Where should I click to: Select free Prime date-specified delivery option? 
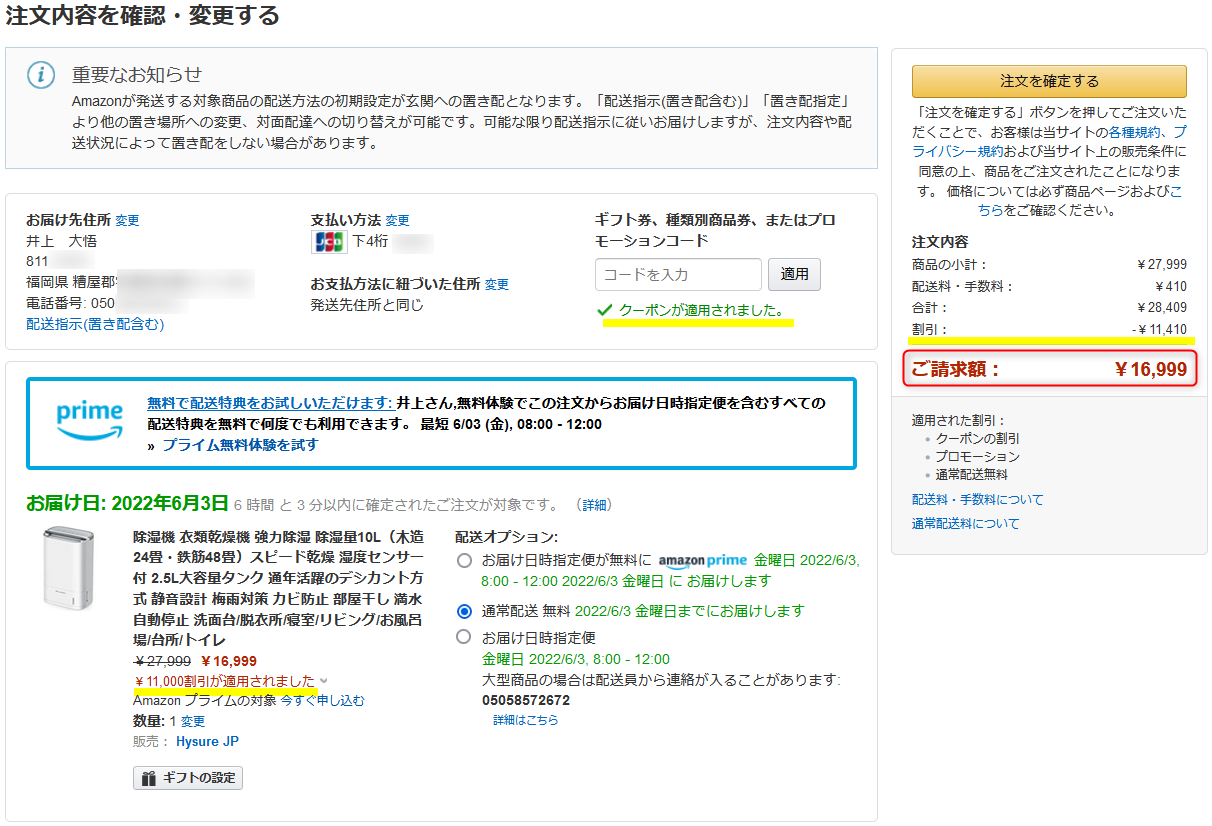tap(464, 560)
